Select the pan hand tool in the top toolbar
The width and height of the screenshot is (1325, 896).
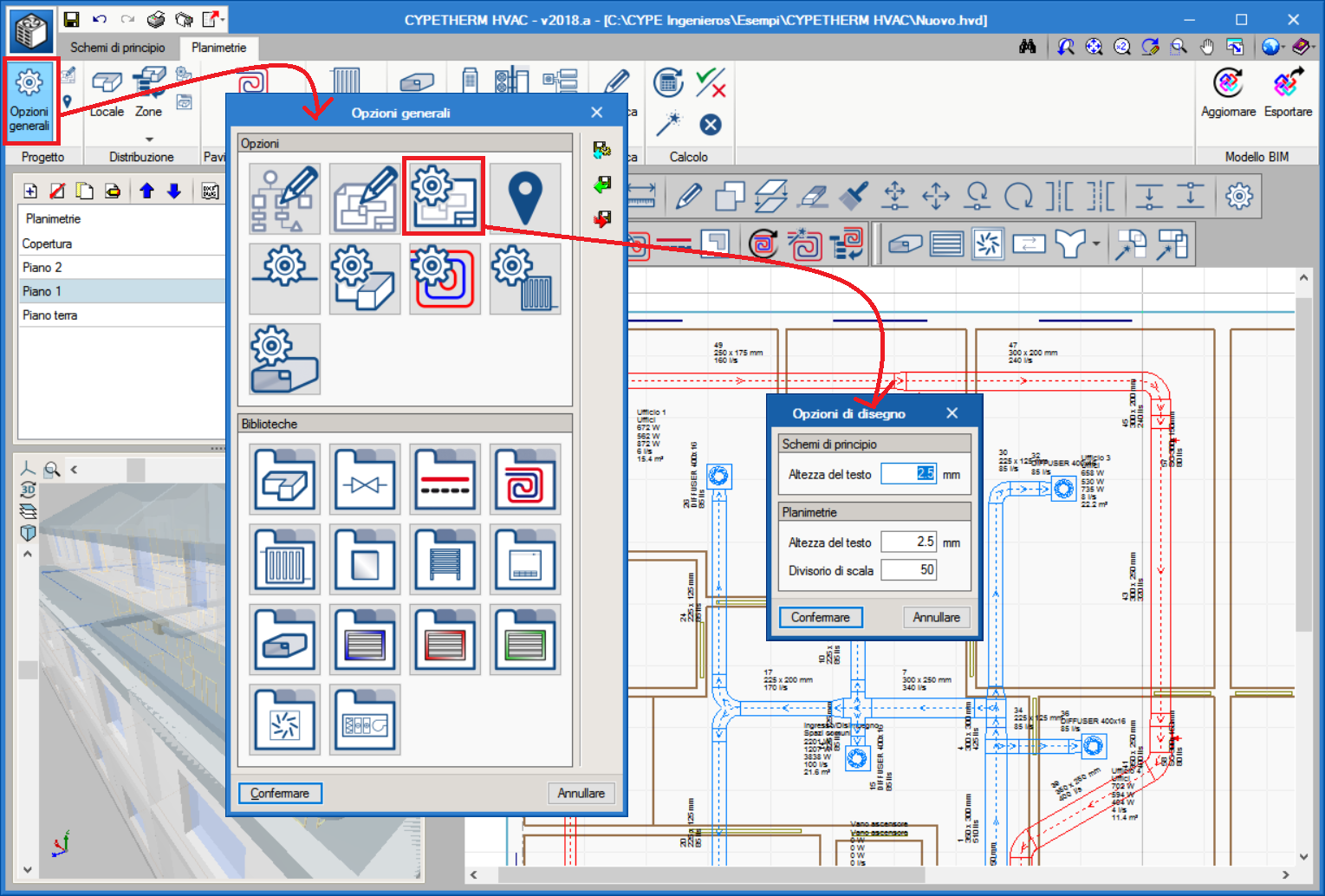[x=1206, y=47]
